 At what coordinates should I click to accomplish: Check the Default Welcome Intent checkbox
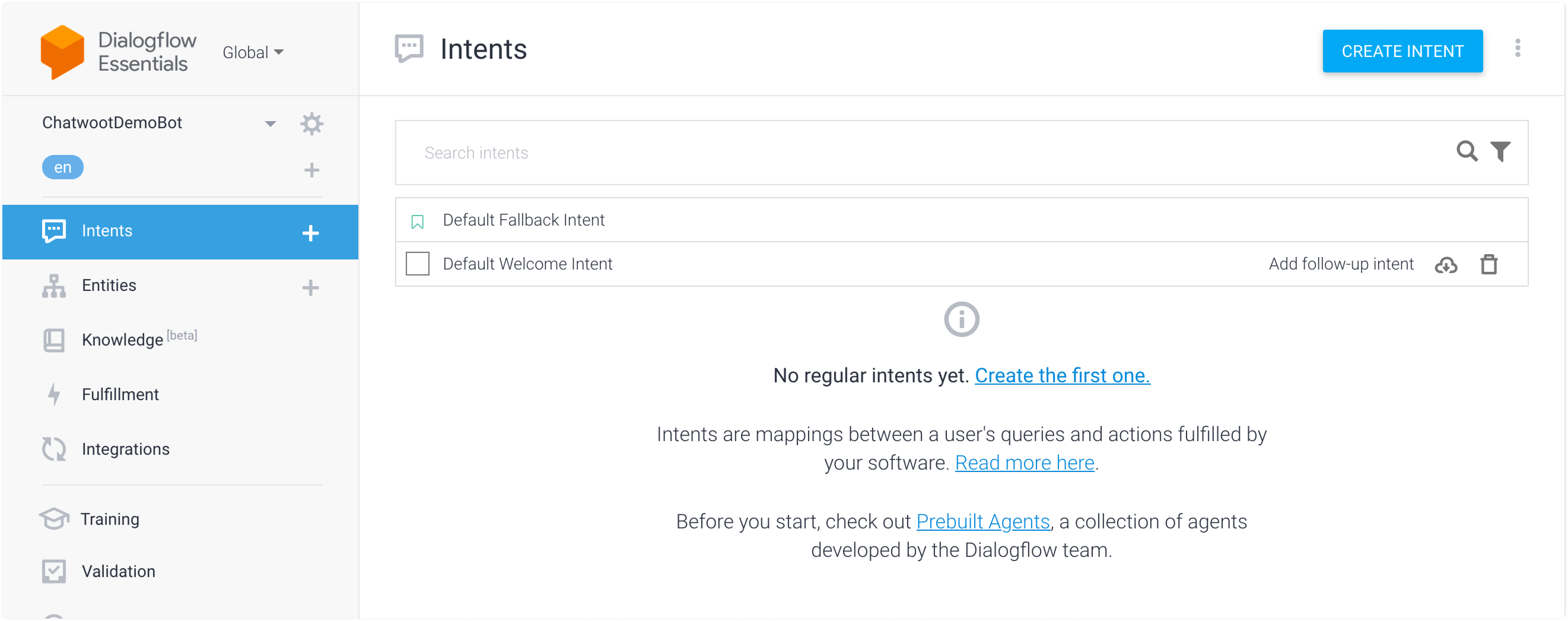click(x=418, y=264)
